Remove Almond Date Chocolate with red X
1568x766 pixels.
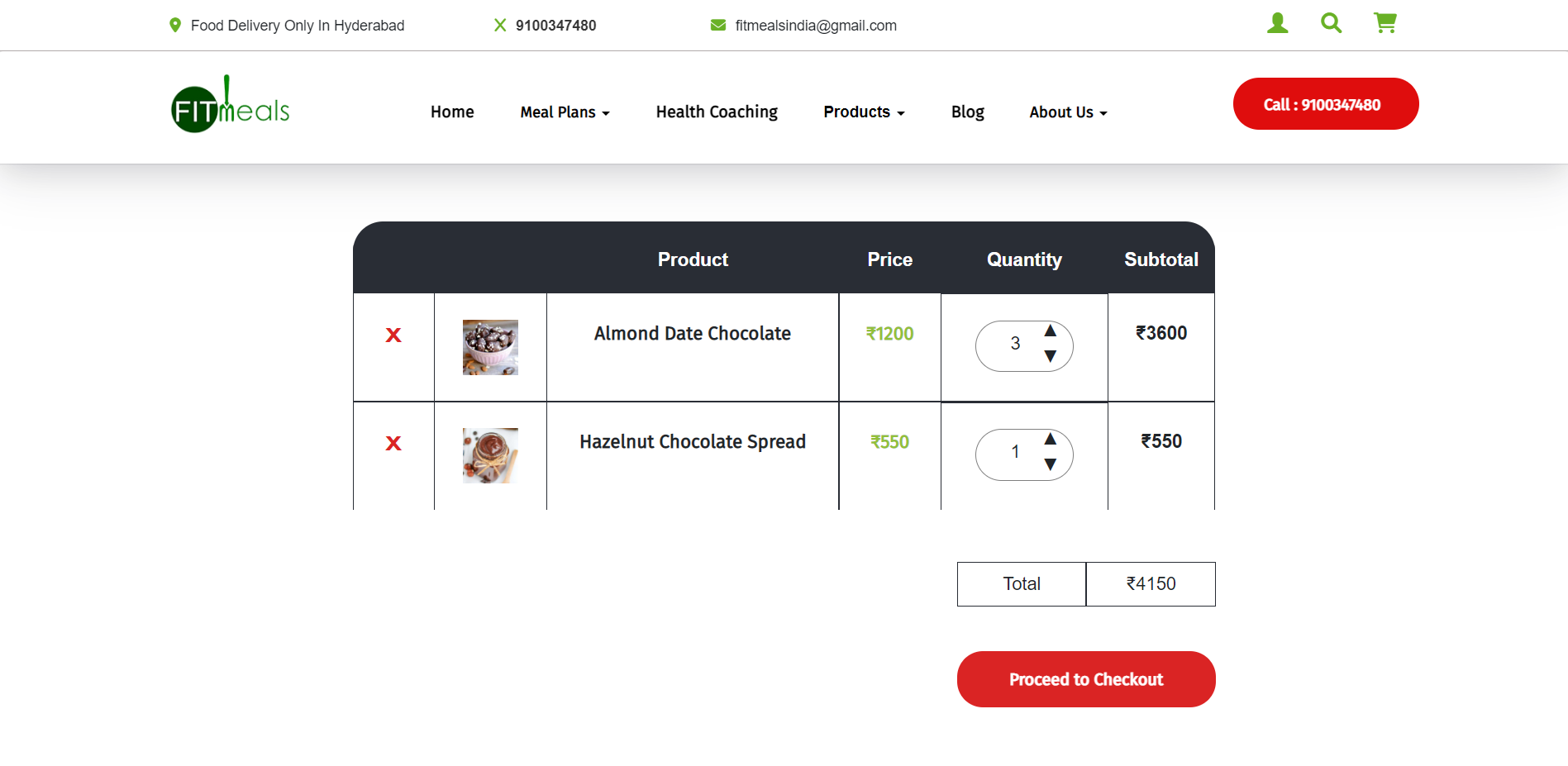393,335
